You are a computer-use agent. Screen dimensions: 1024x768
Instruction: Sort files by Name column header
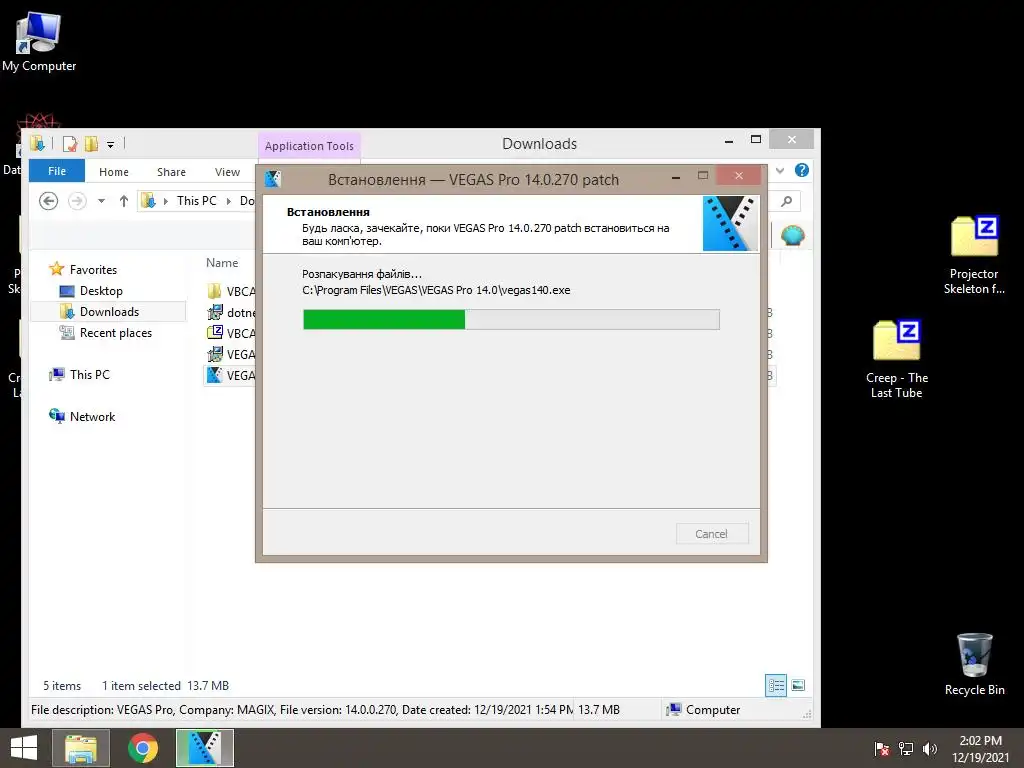(222, 263)
